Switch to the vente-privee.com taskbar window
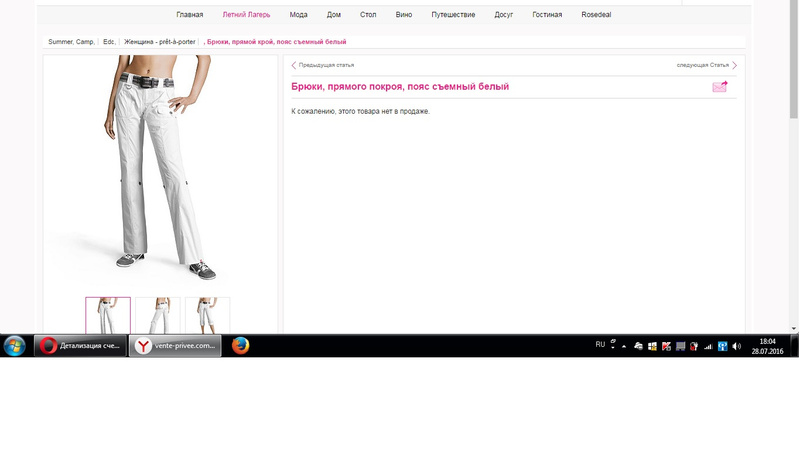This screenshot has height=450, width=800. [176, 346]
